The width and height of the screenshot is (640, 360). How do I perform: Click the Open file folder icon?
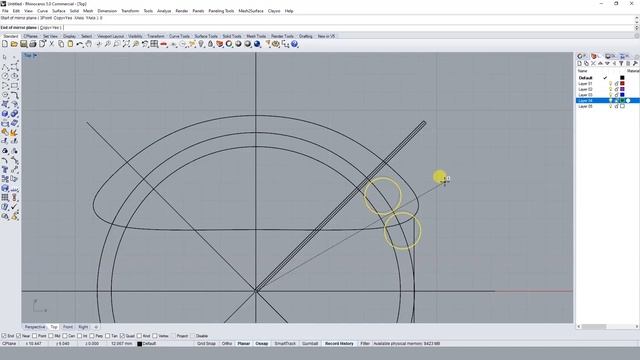click(14, 44)
